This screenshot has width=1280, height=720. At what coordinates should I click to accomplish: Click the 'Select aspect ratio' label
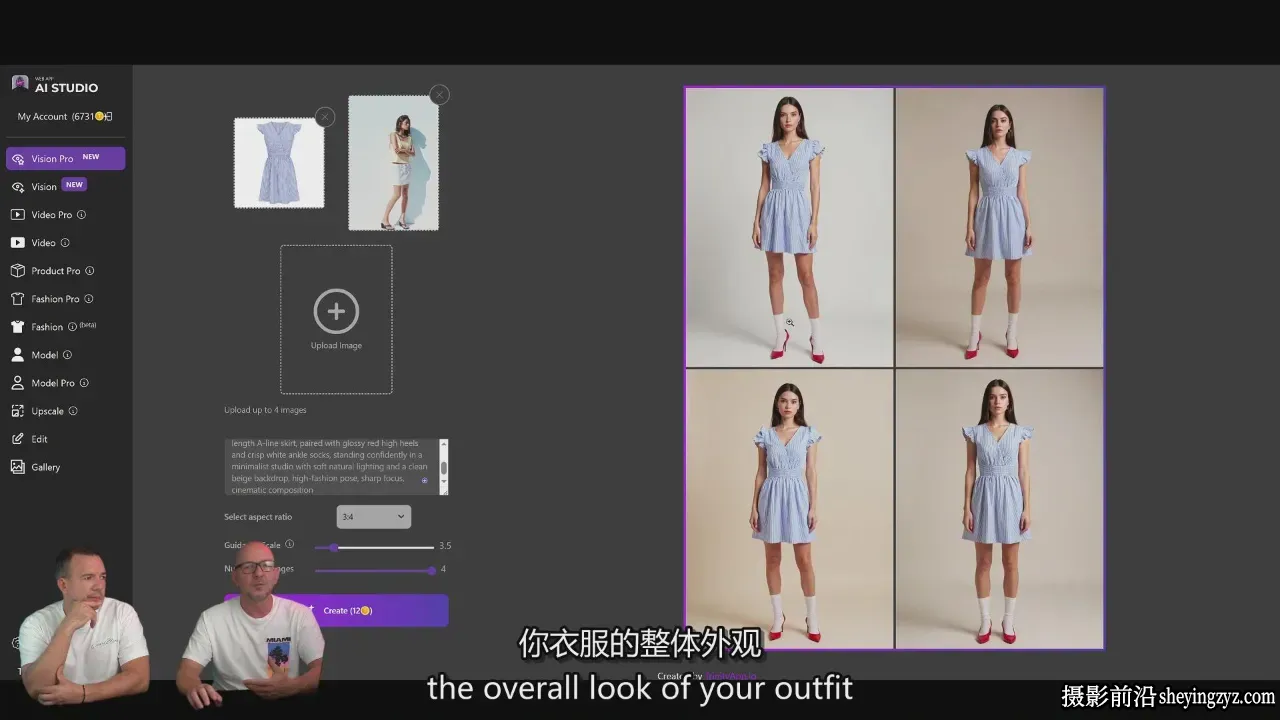coord(258,517)
